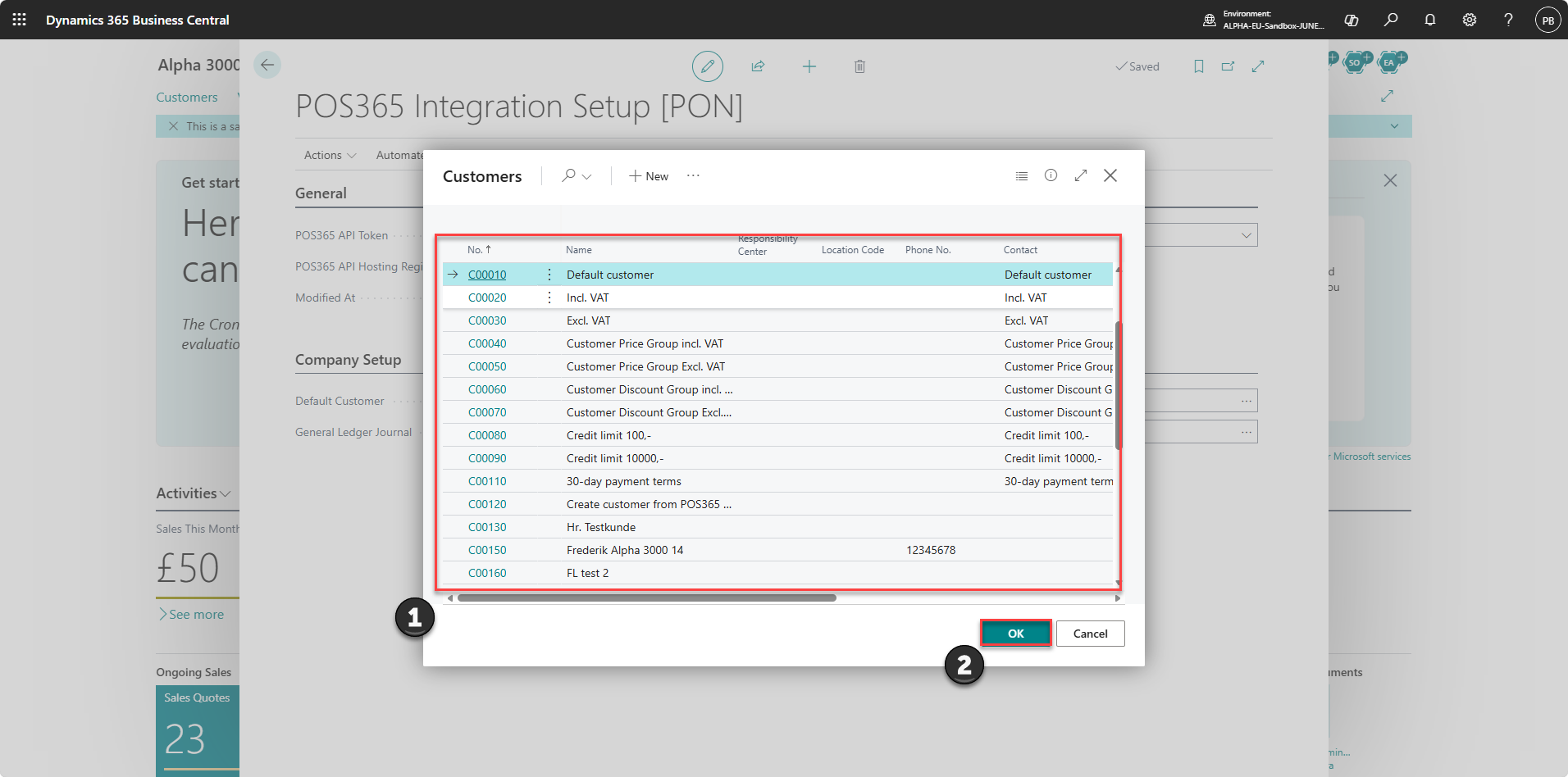Cancel the Customers dialog
This screenshot has width=1568, height=777.
1091,634
